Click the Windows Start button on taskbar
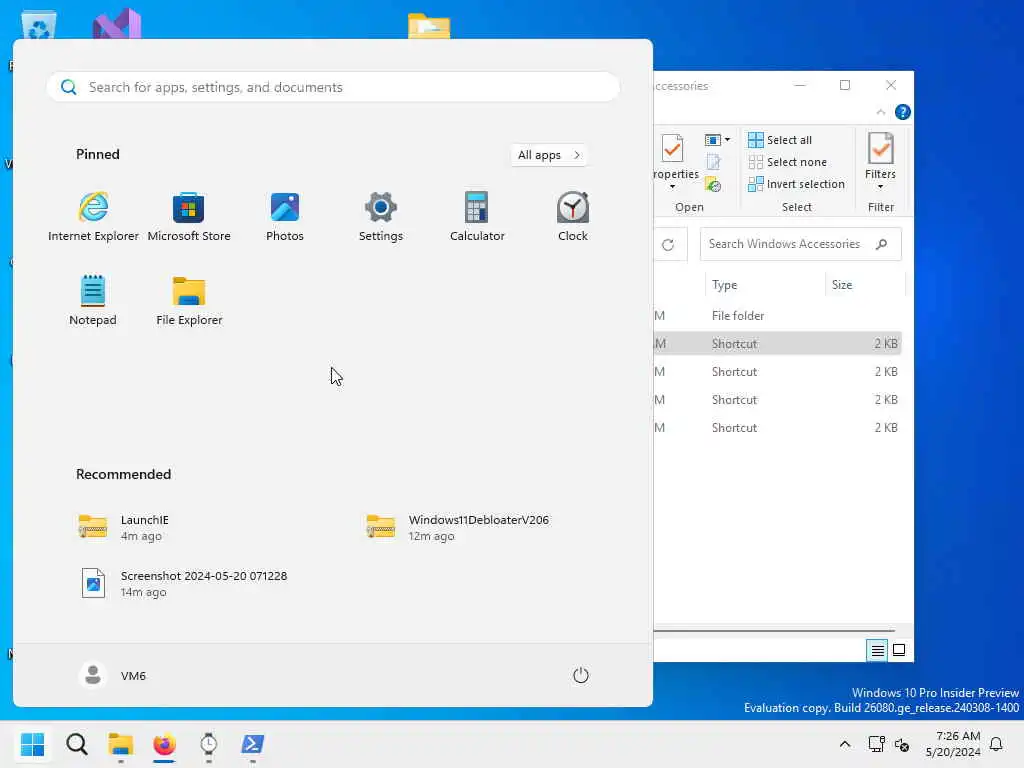Screen dimensions: 1024x768 point(33,744)
